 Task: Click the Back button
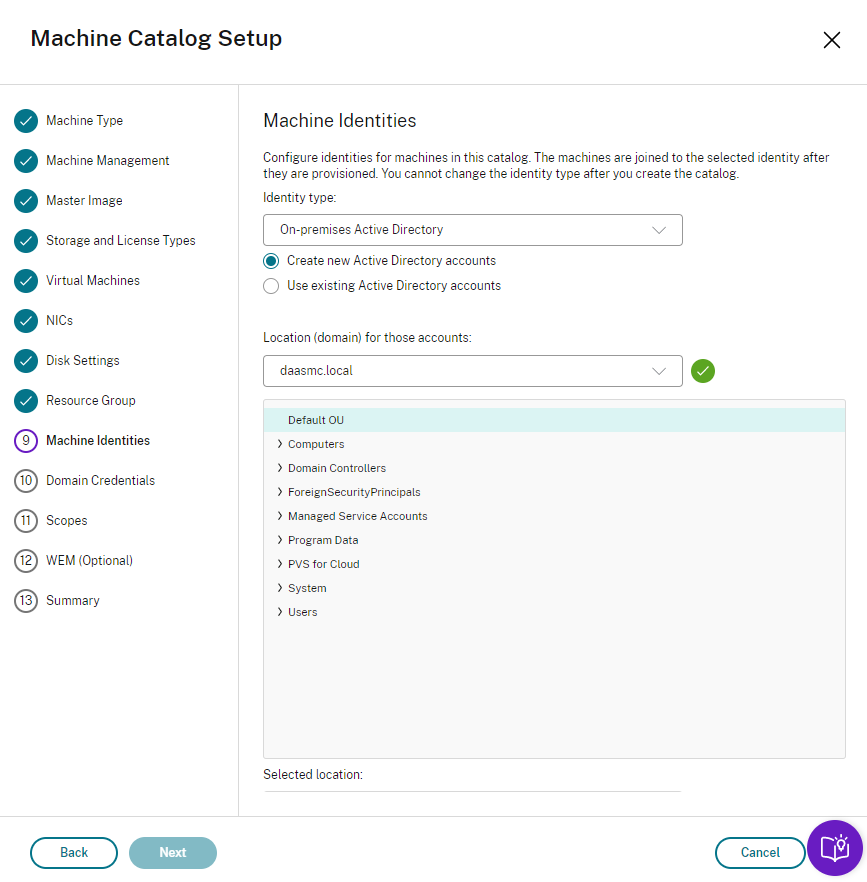coord(74,853)
